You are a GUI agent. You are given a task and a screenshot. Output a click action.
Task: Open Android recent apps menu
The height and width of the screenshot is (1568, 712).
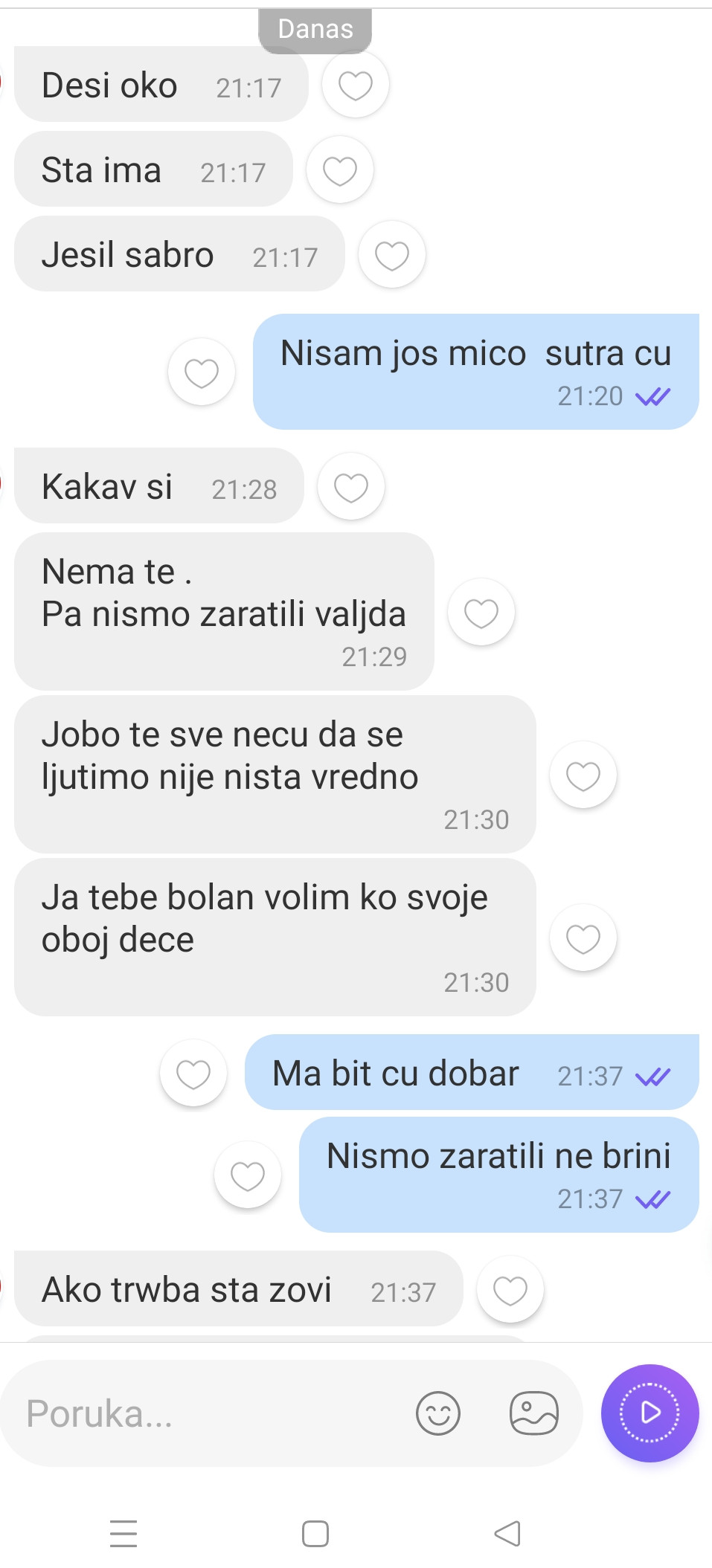click(124, 1534)
